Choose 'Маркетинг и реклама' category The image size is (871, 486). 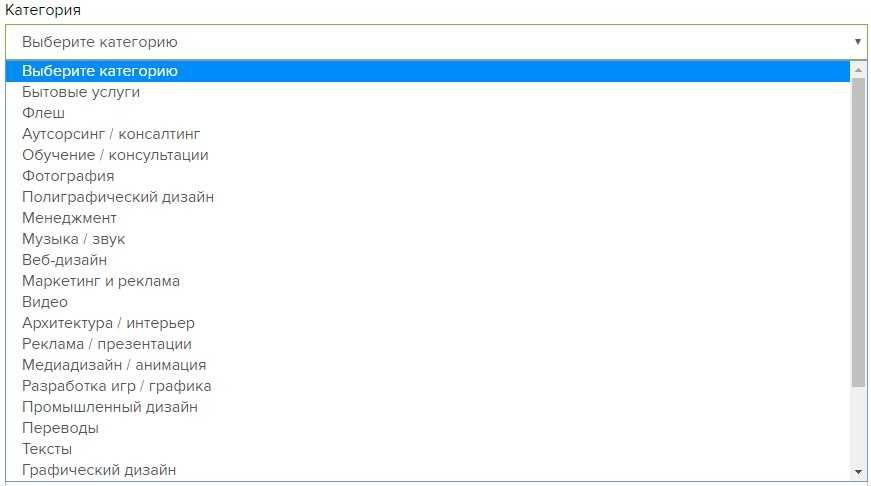[x=101, y=281]
